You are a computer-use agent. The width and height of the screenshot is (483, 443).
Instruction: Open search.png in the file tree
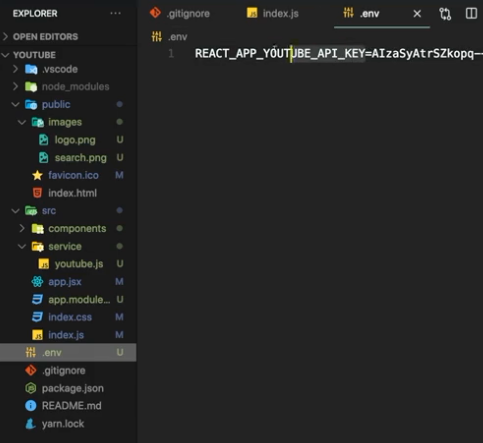pyautogui.click(x=81, y=158)
